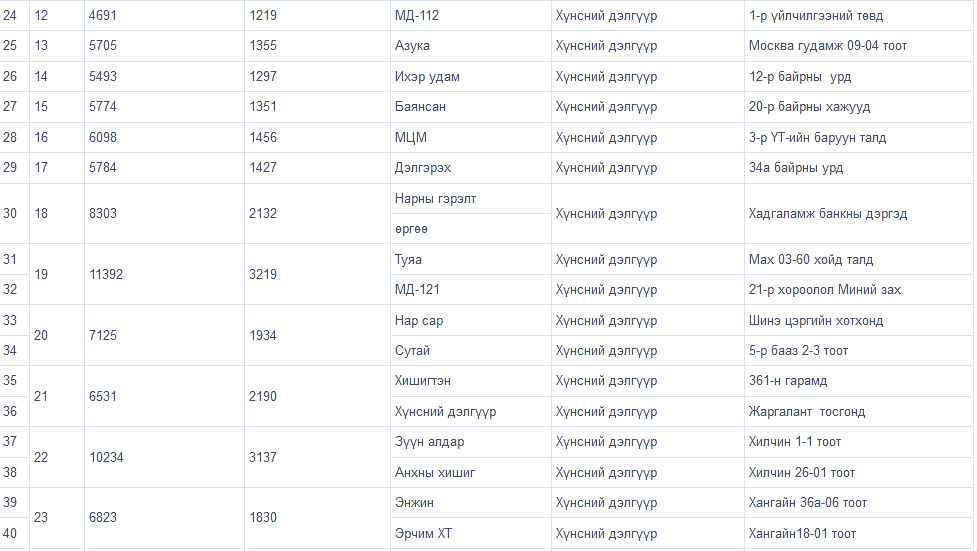This screenshot has height=551, width=977.
Task: Select the Ихэр удам cell
Action: (427, 77)
